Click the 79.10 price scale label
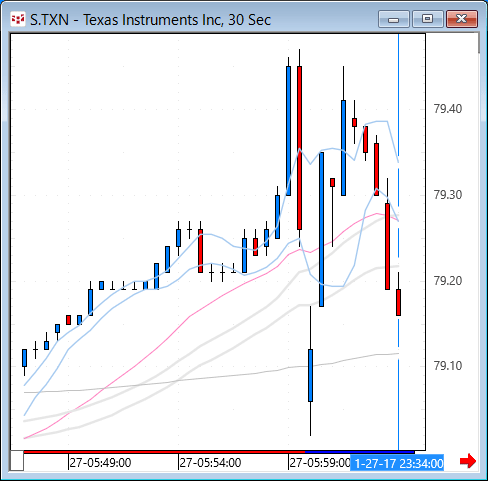 point(448,366)
